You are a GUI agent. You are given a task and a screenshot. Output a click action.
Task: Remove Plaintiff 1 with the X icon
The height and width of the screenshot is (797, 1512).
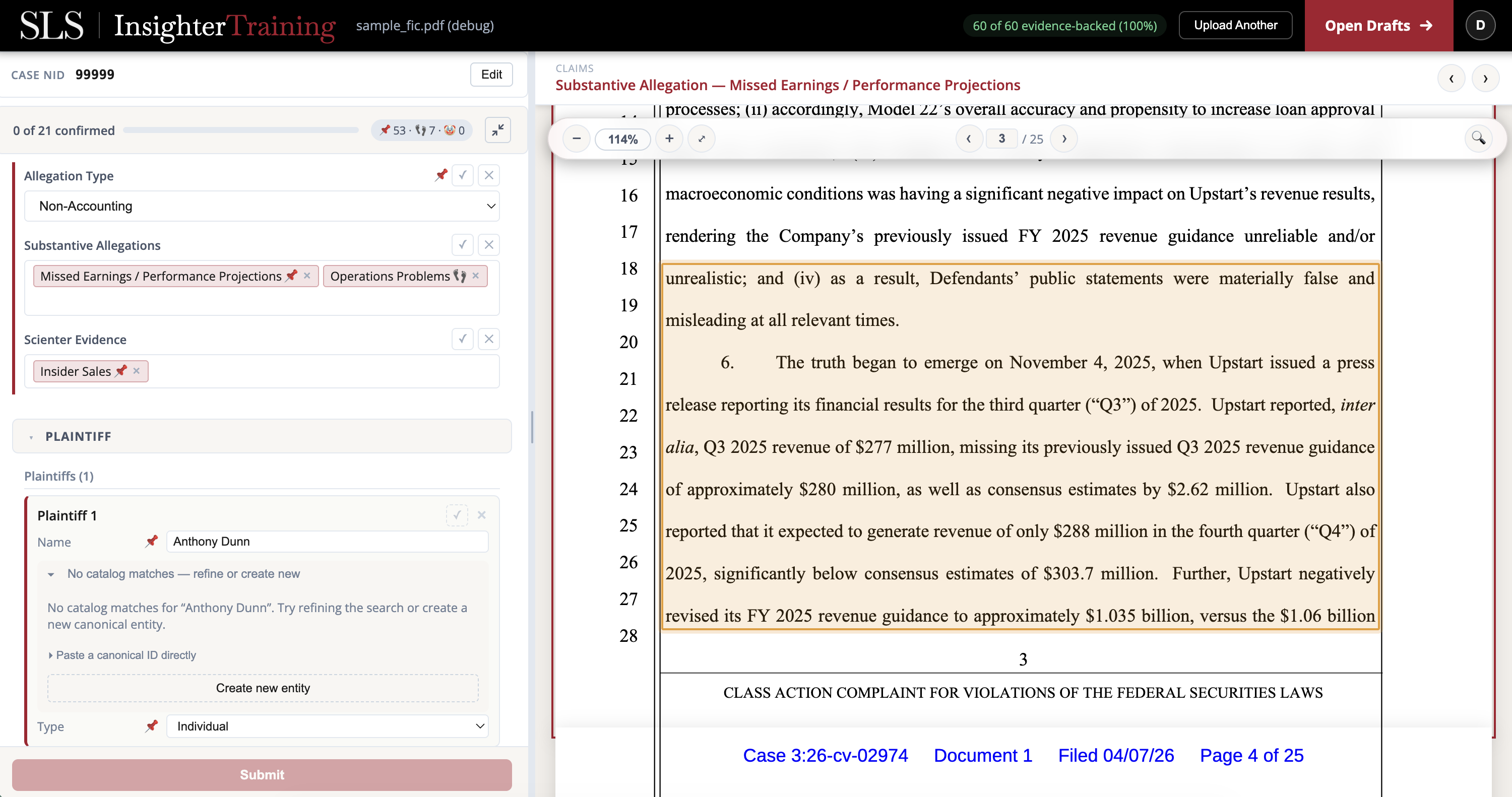481,515
